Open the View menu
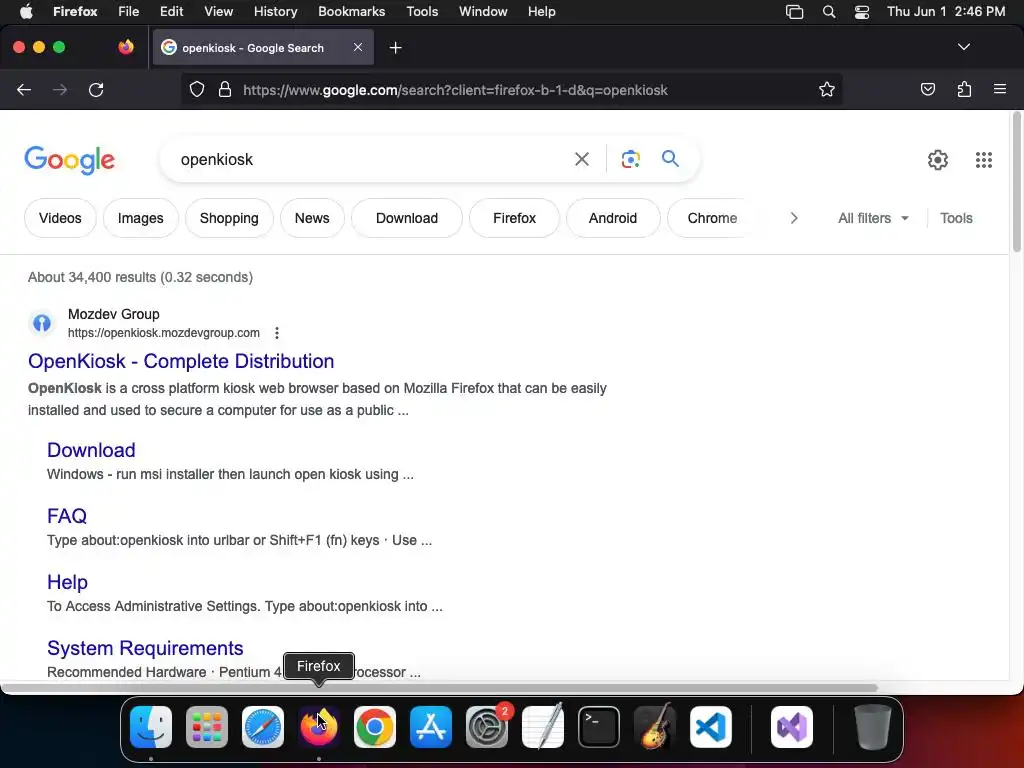 [x=218, y=12]
